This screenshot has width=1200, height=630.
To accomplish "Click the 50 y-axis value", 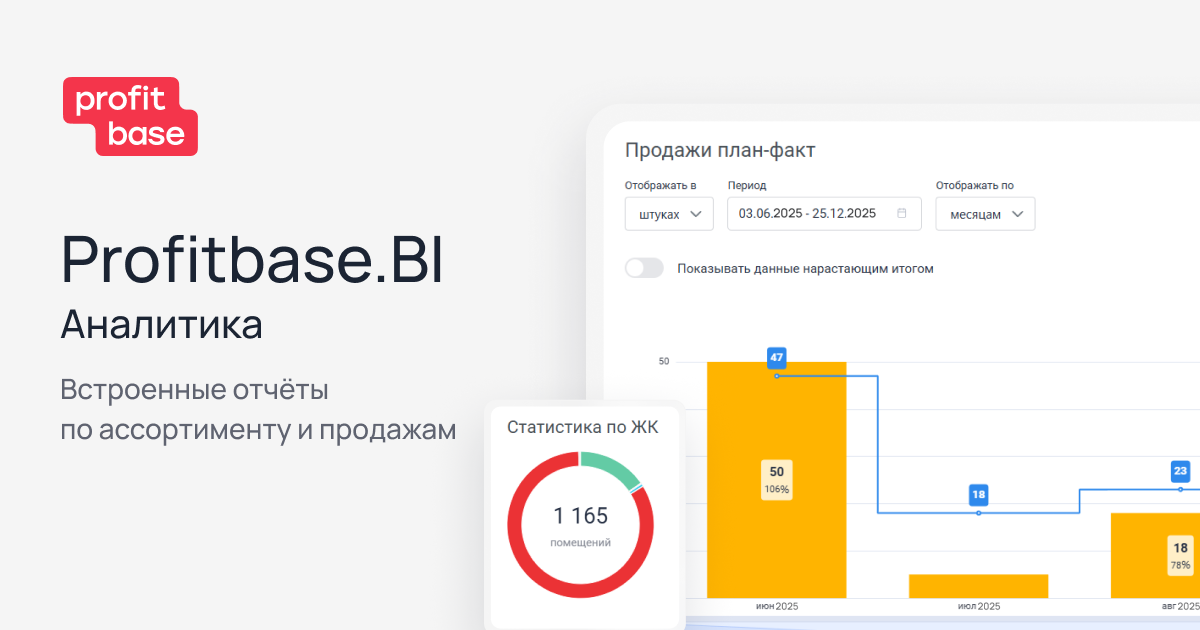I will coord(664,361).
